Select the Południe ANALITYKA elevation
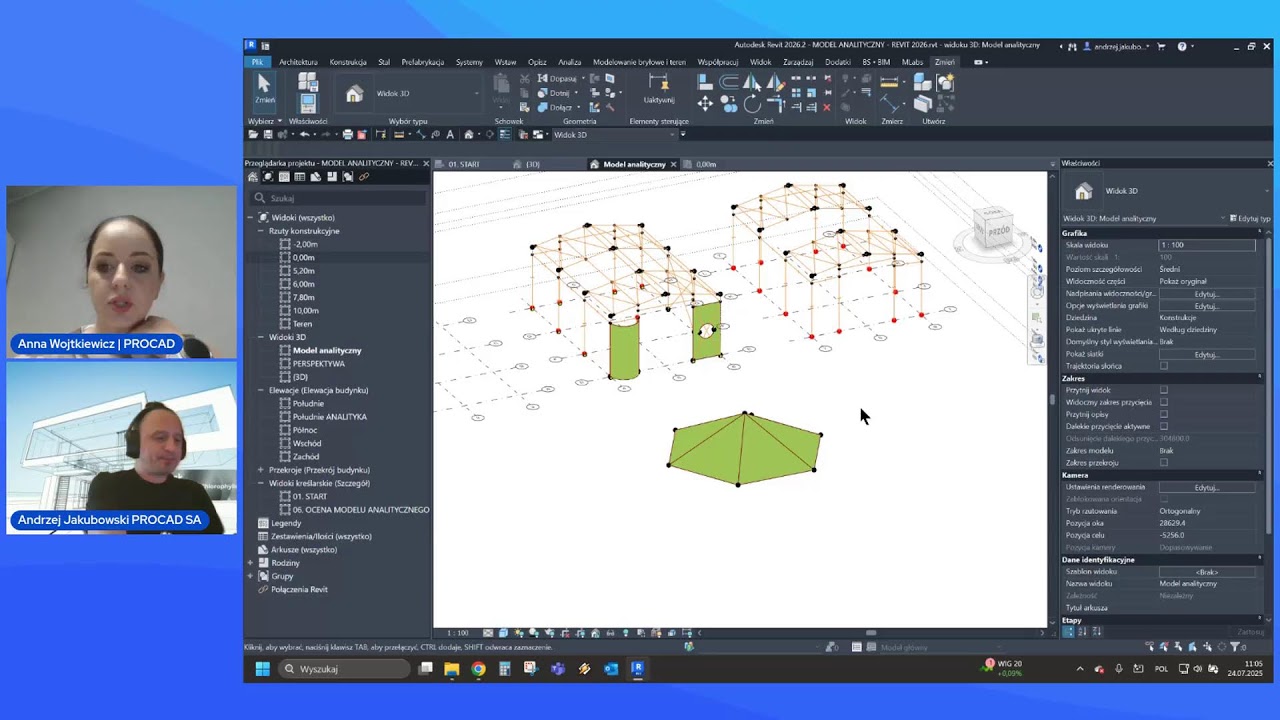This screenshot has height=720, width=1280. [x=330, y=417]
